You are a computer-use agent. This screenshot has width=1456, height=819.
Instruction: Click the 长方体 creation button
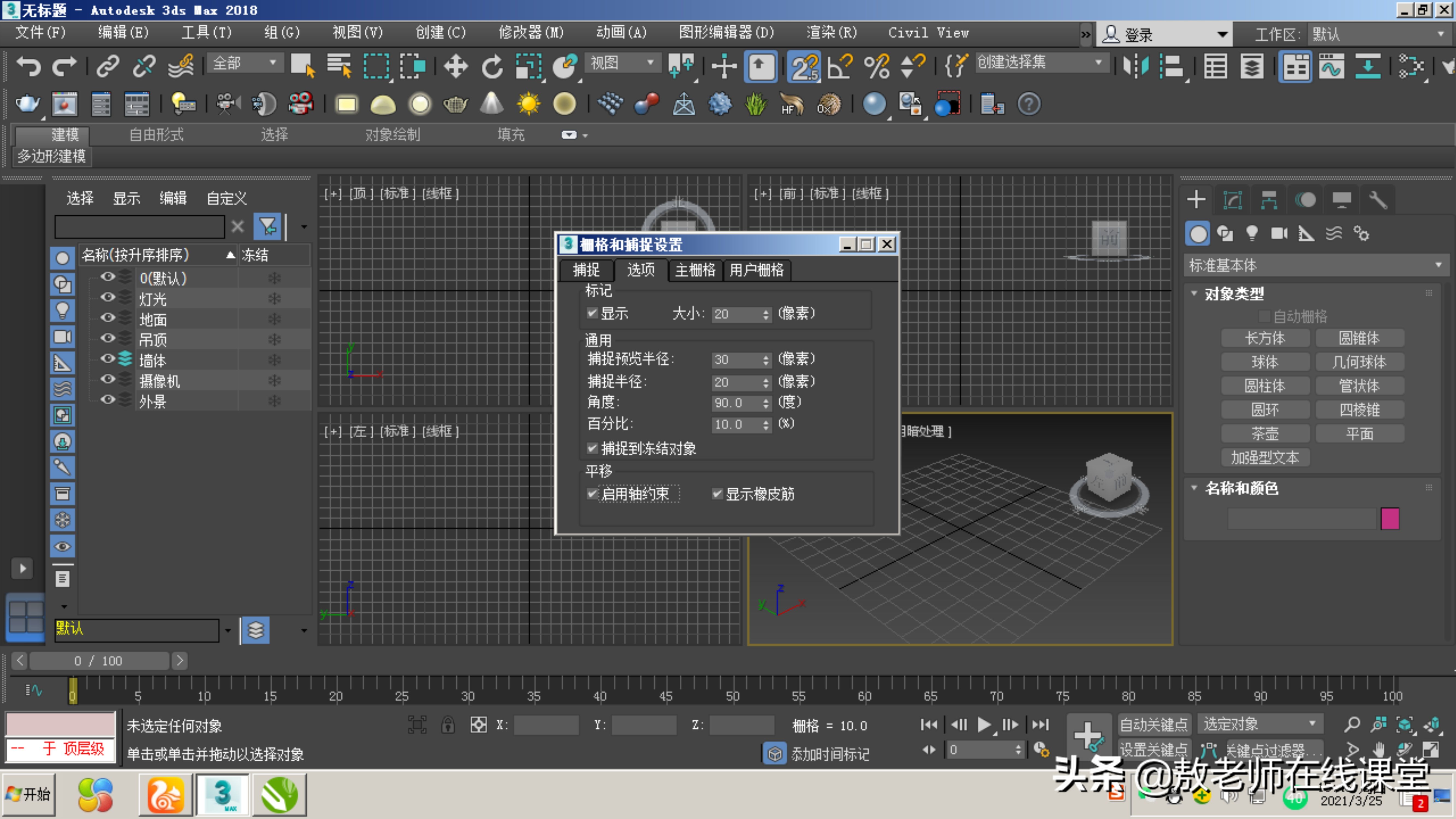(1265, 337)
